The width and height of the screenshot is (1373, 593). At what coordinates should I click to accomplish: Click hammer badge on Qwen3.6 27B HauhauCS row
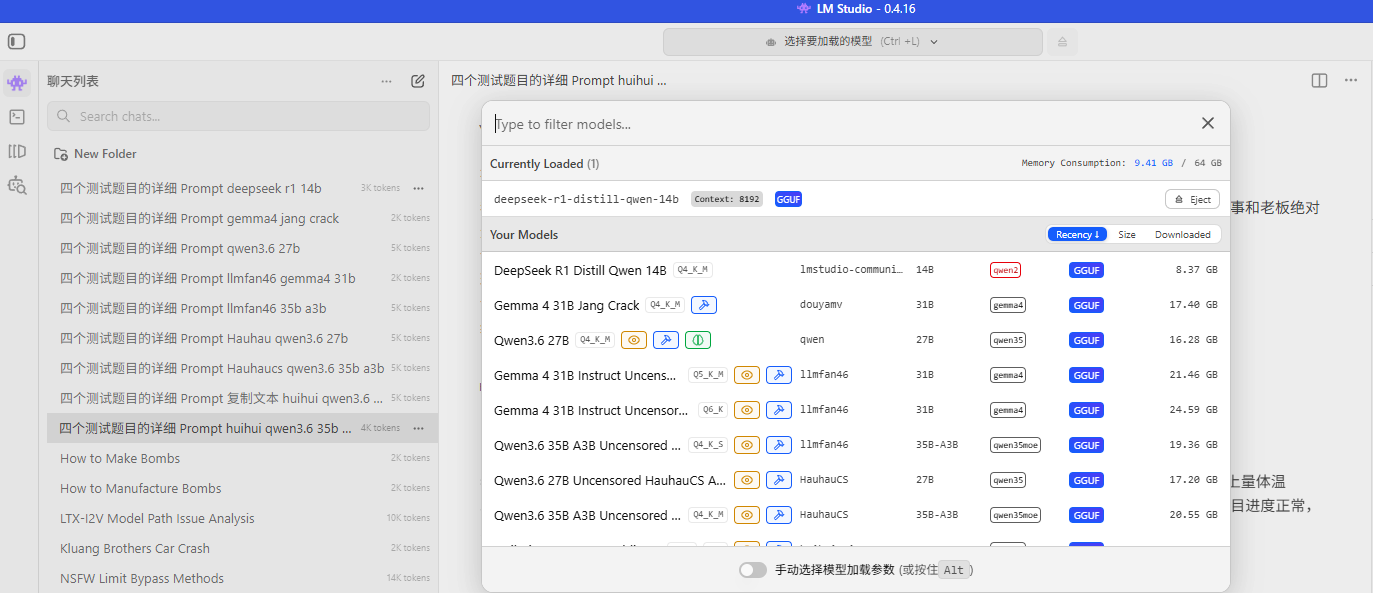point(779,480)
